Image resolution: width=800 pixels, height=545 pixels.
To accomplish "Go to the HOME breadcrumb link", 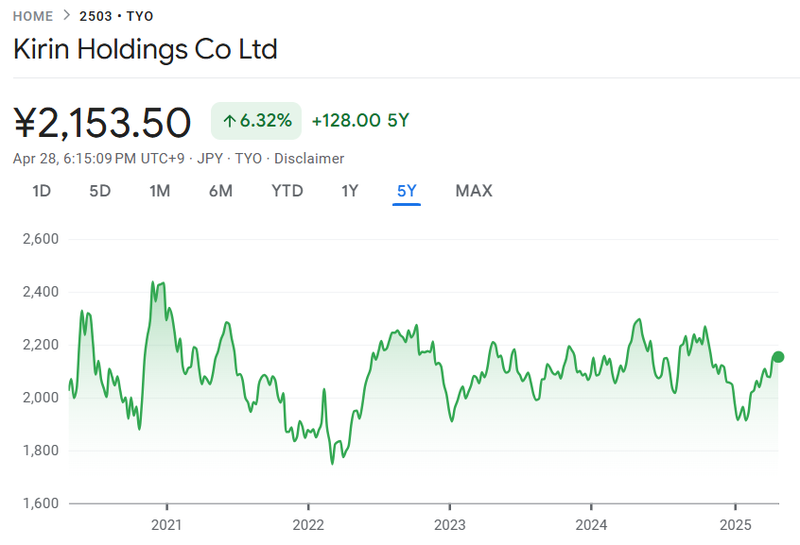I will tap(33, 16).
